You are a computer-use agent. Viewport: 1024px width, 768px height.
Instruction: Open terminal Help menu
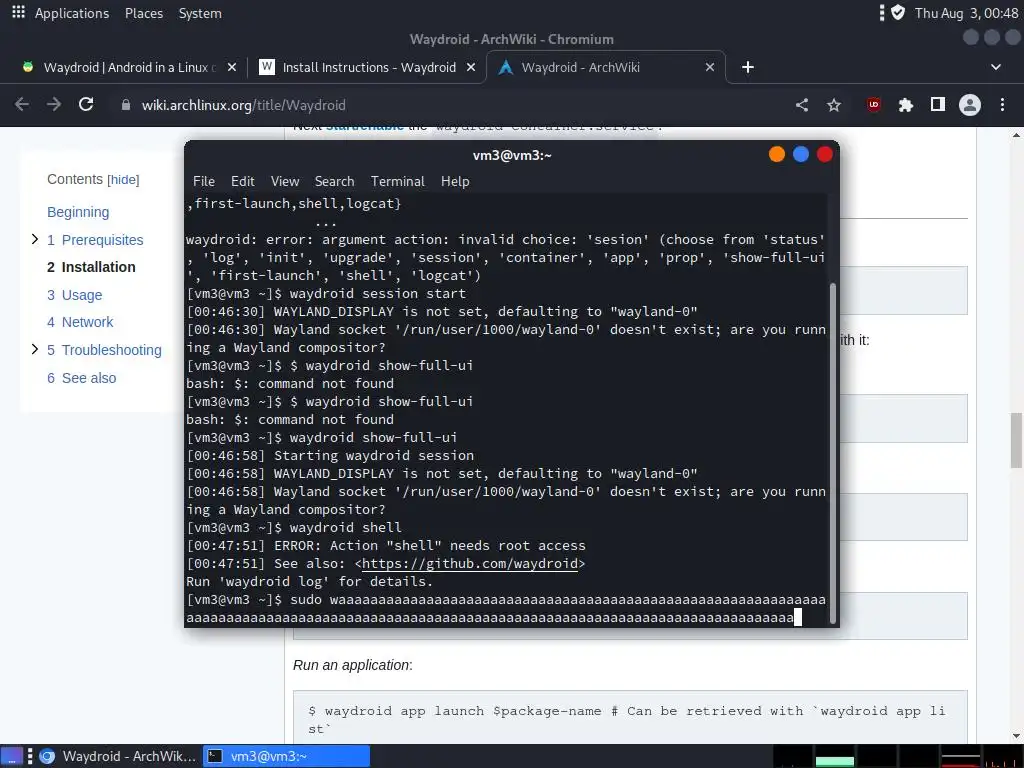tap(455, 181)
